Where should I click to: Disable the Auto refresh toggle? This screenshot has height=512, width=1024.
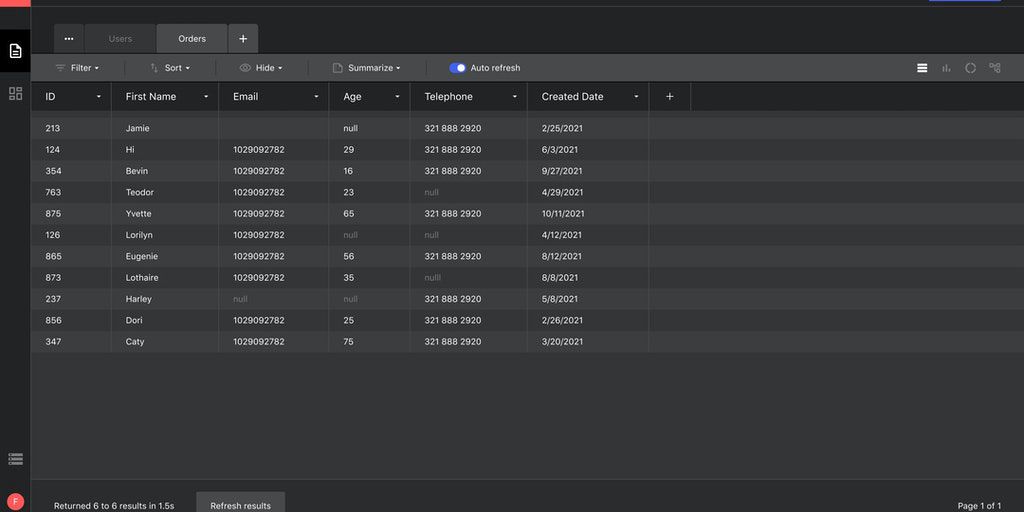[457, 68]
